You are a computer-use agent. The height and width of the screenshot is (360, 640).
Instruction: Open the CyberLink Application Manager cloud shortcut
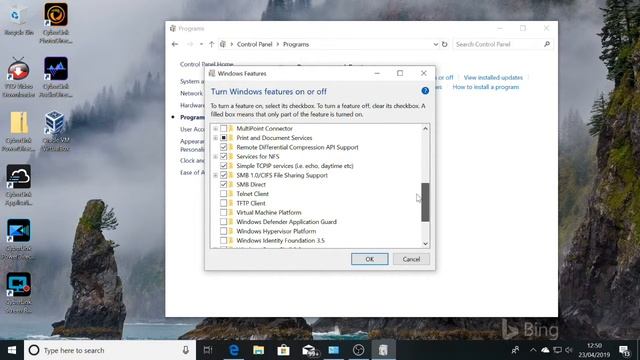[18, 185]
